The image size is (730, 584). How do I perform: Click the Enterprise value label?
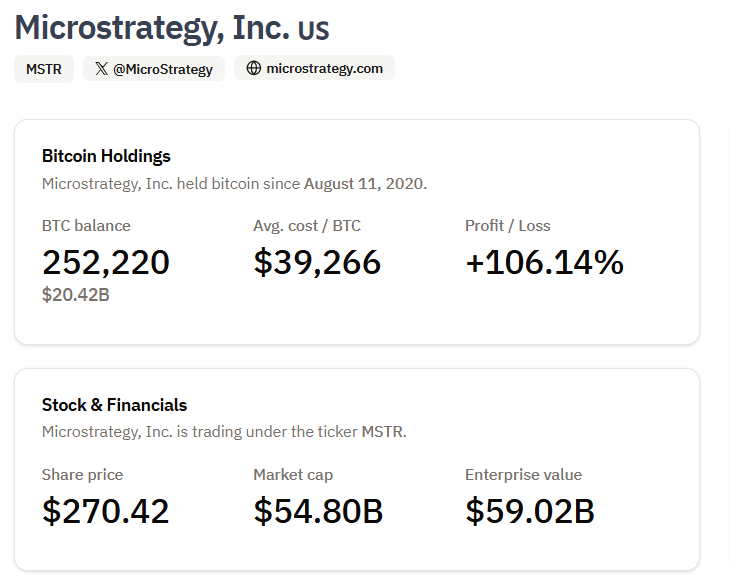pyautogui.click(x=523, y=475)
